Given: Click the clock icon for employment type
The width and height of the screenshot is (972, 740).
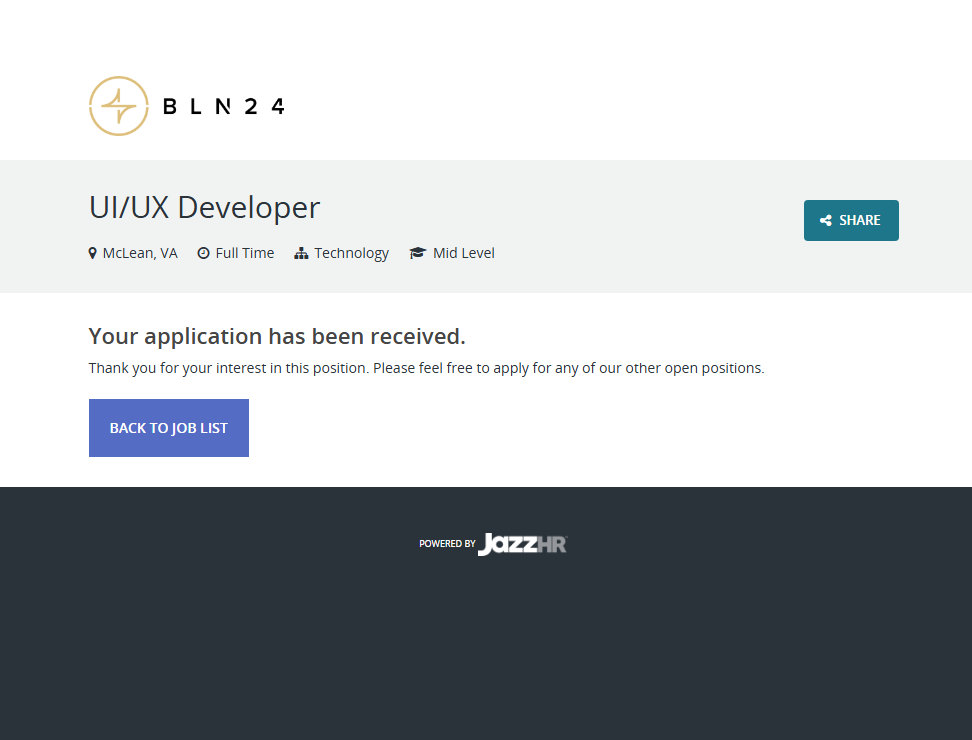Looking at the screenshot, I should [203, 253].
